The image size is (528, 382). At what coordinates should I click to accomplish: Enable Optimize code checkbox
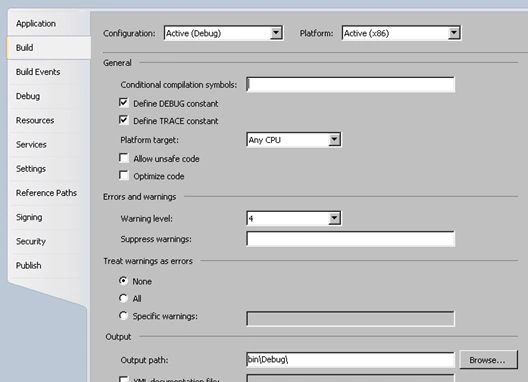[124, 175]
